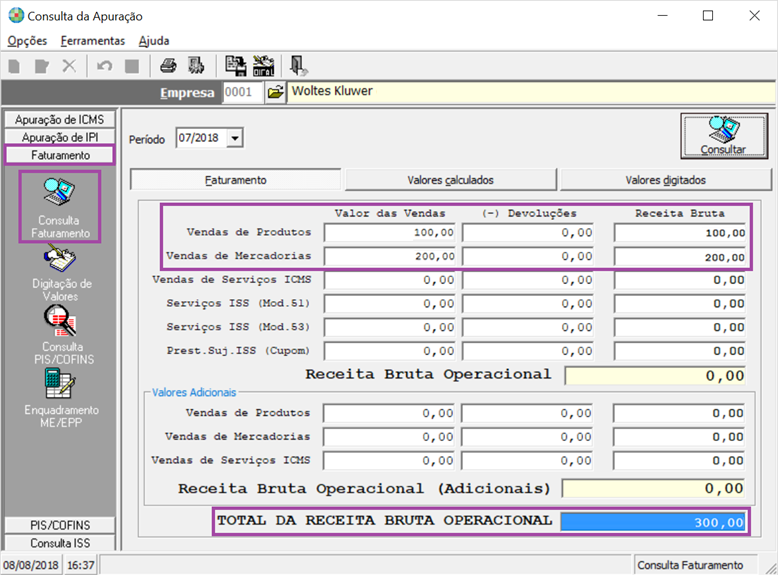Switch to the Valores digitados tab

pos(665,180)
